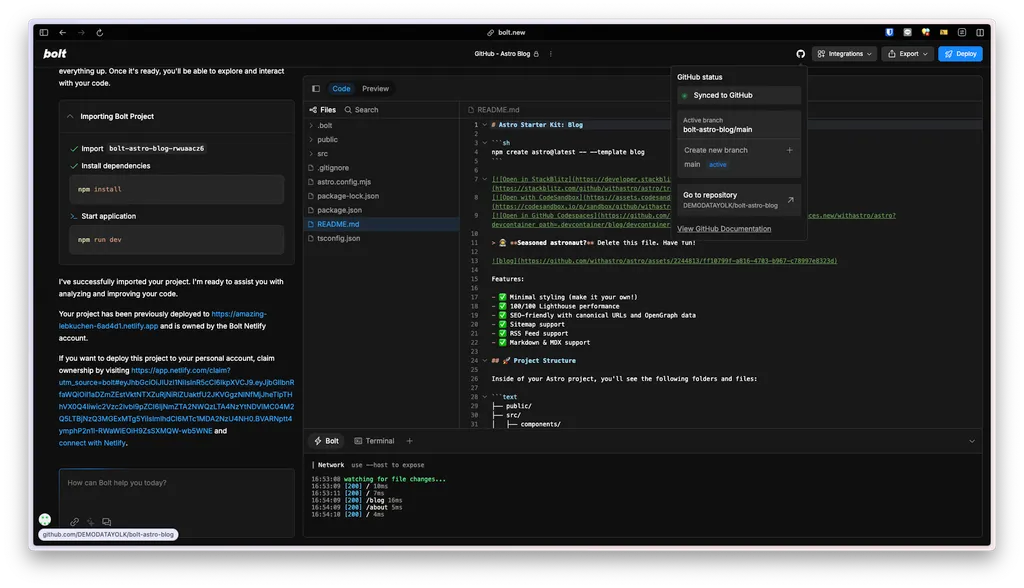Viewport: 1024px width, 588px height.
Task: Open project options three-dot menu
Action: point(551,54)
